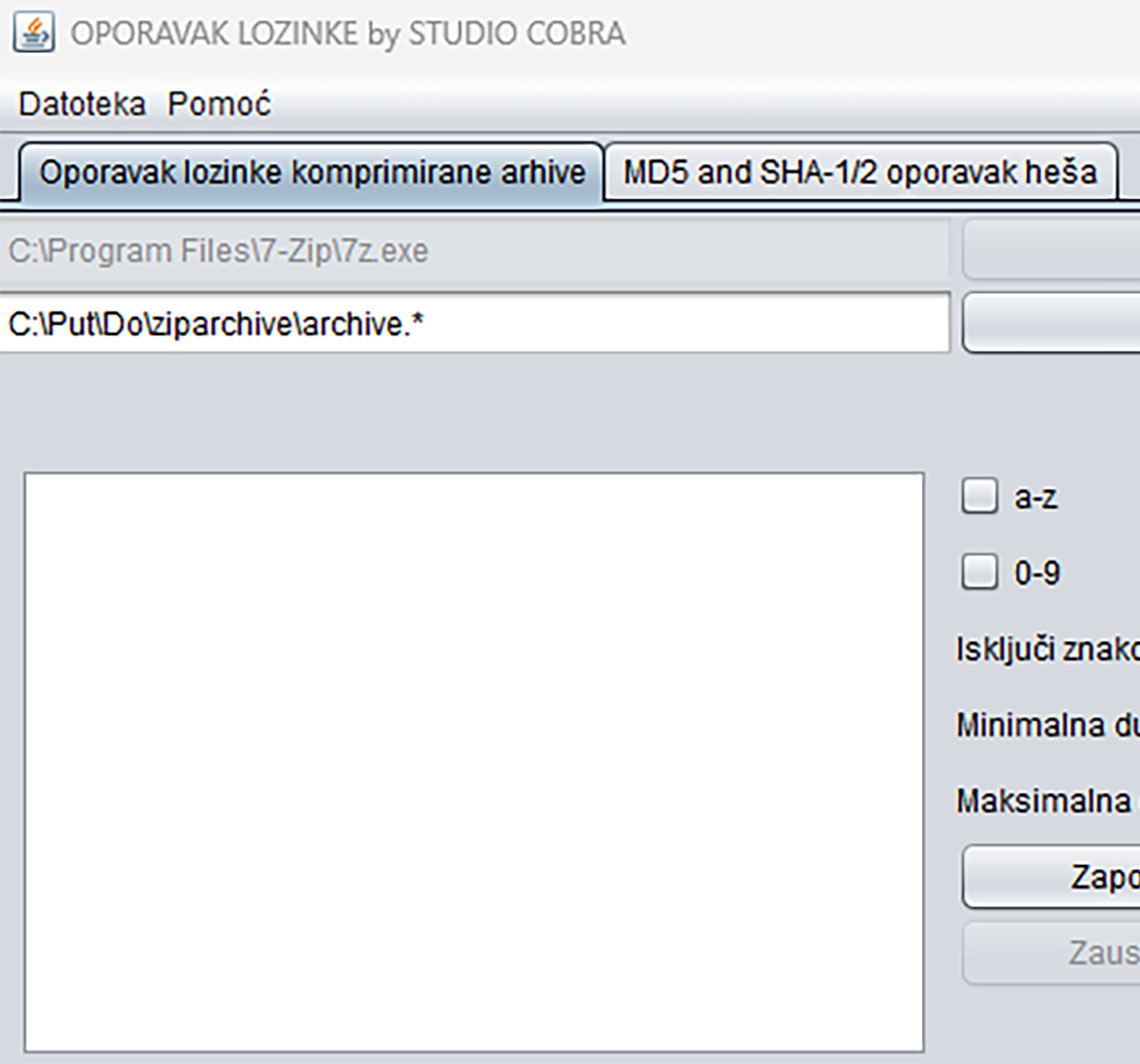
Task: Click the 7z.exe program path field
Action: [474, 251]
